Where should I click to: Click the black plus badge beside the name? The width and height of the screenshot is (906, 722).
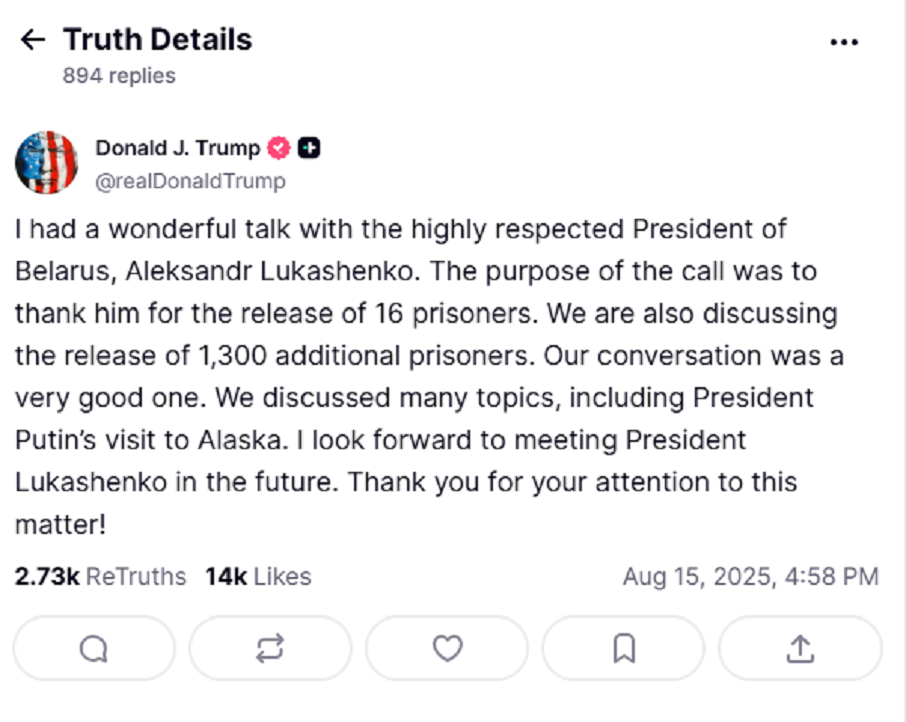tap(309, 148)
